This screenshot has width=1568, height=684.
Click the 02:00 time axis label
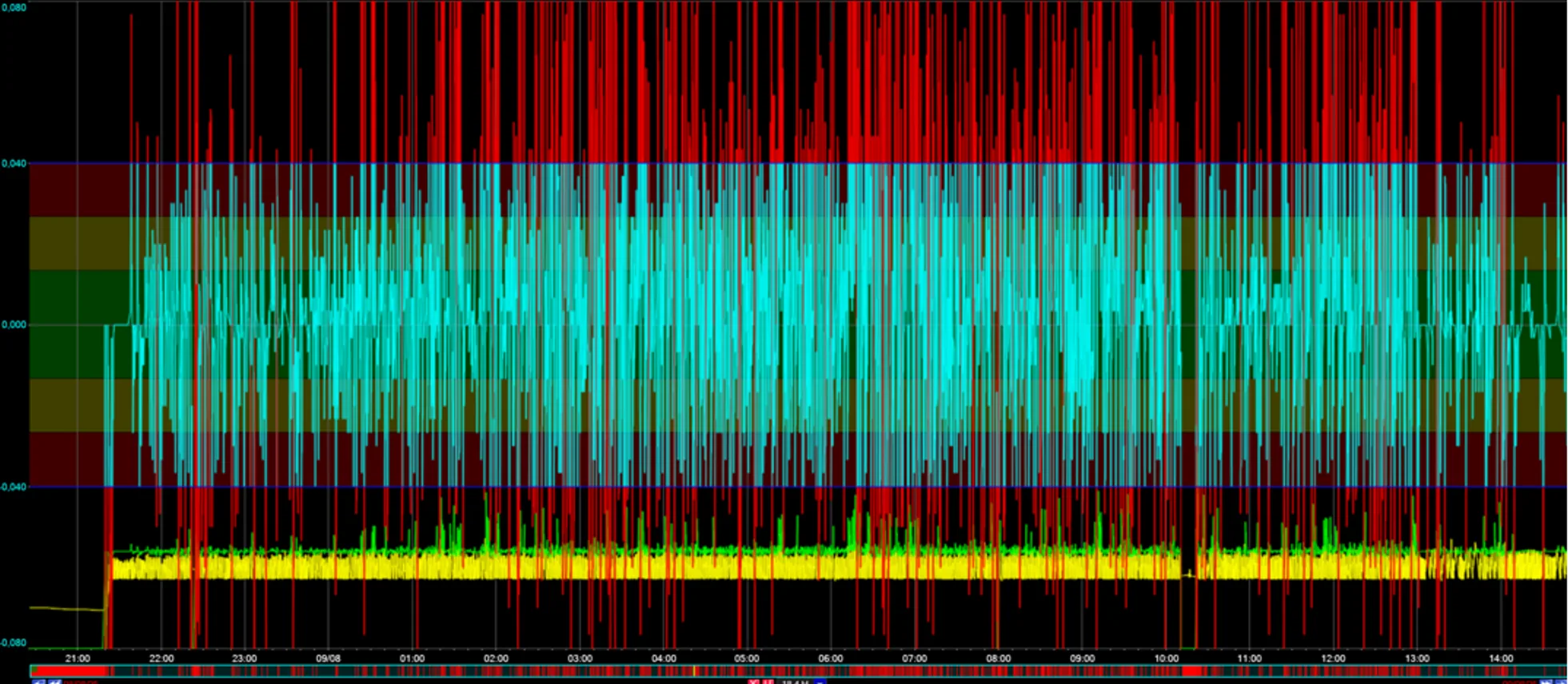pyautogui.click(x=496, y=658)
